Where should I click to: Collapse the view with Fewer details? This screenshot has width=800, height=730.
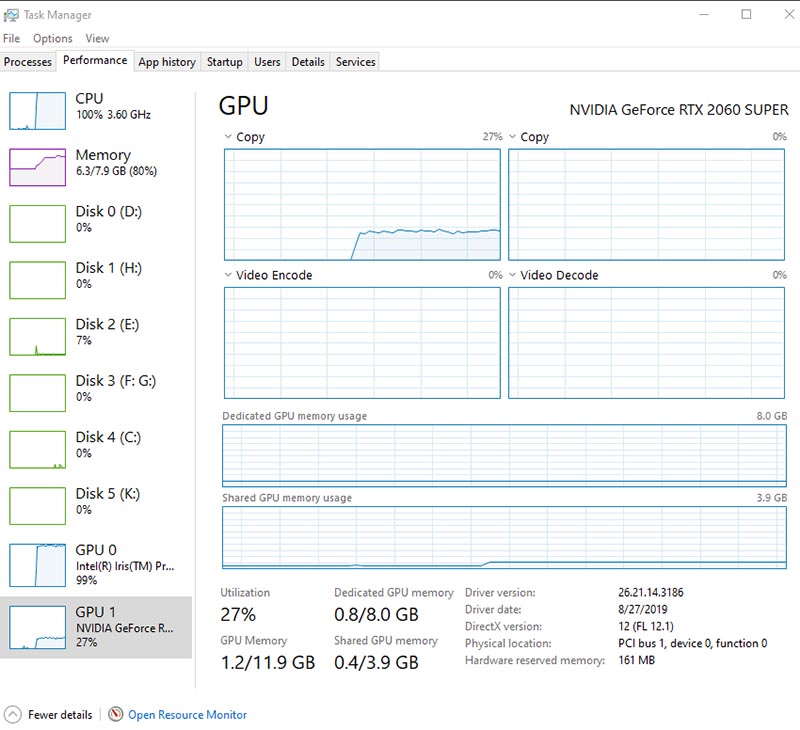coord(48,715)
